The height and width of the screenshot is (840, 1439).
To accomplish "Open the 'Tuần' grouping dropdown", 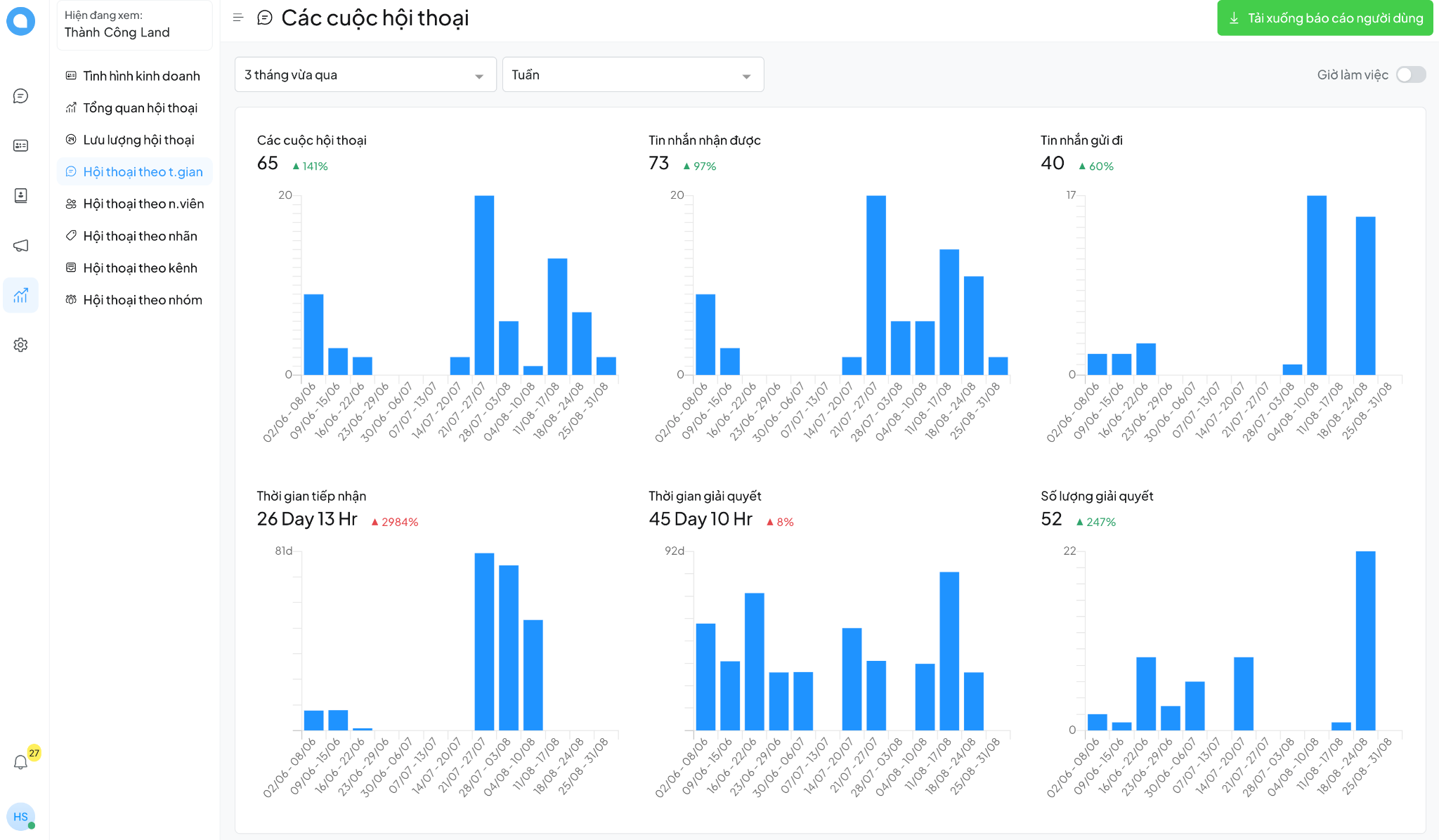I will click(632, 74).
